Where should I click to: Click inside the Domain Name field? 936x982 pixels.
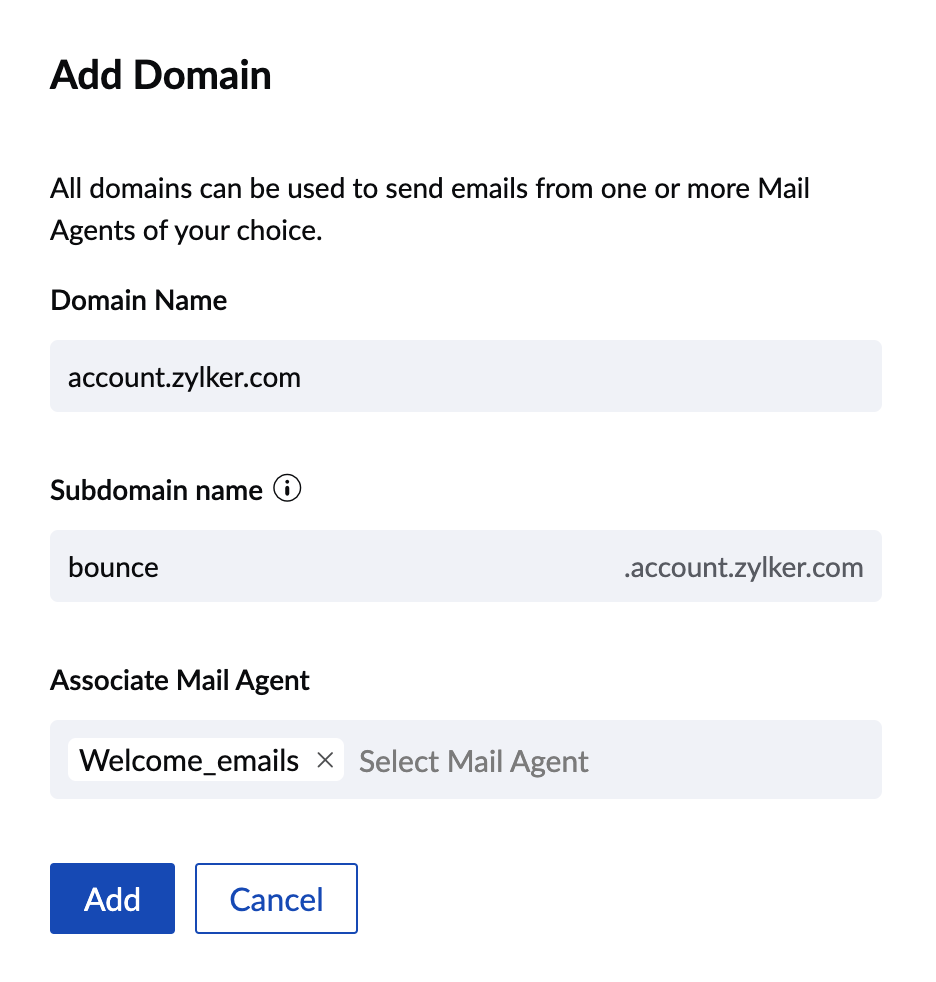click(465, 376)
